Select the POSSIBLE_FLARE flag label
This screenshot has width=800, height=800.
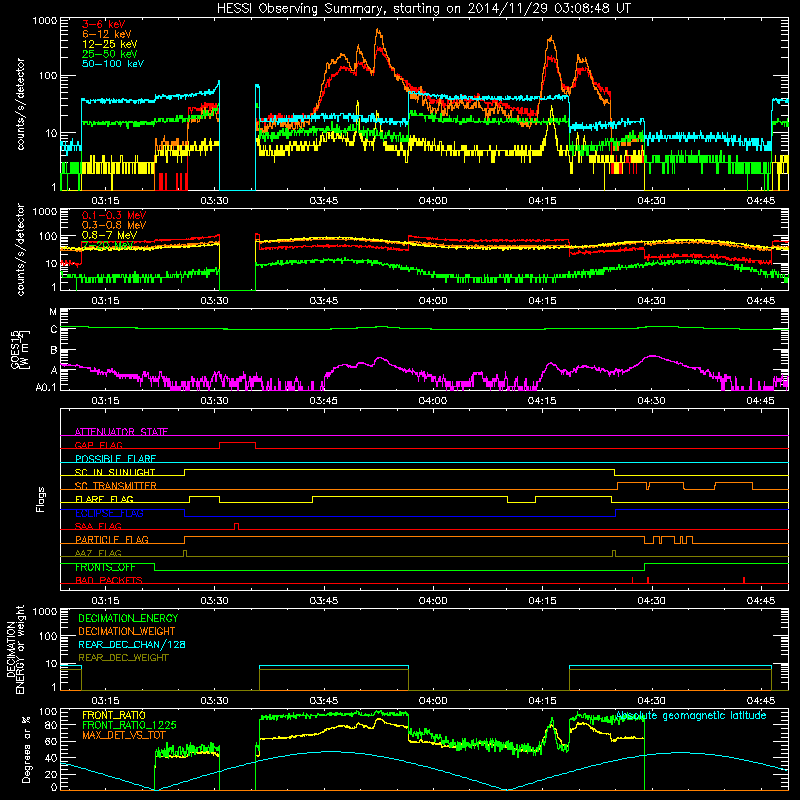(115, 459)
